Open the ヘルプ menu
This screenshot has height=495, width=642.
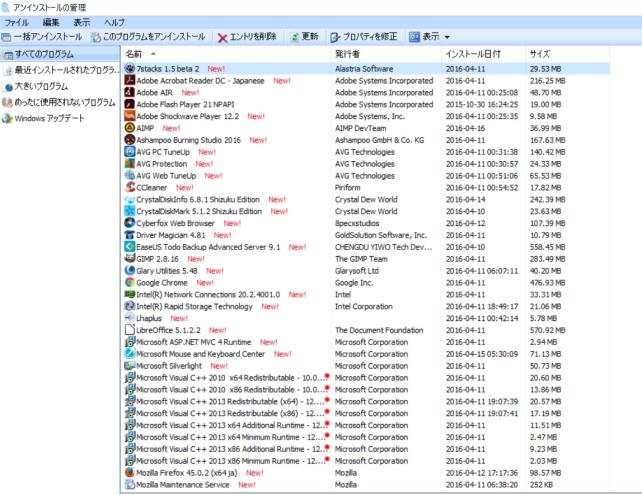click(114, 23)
